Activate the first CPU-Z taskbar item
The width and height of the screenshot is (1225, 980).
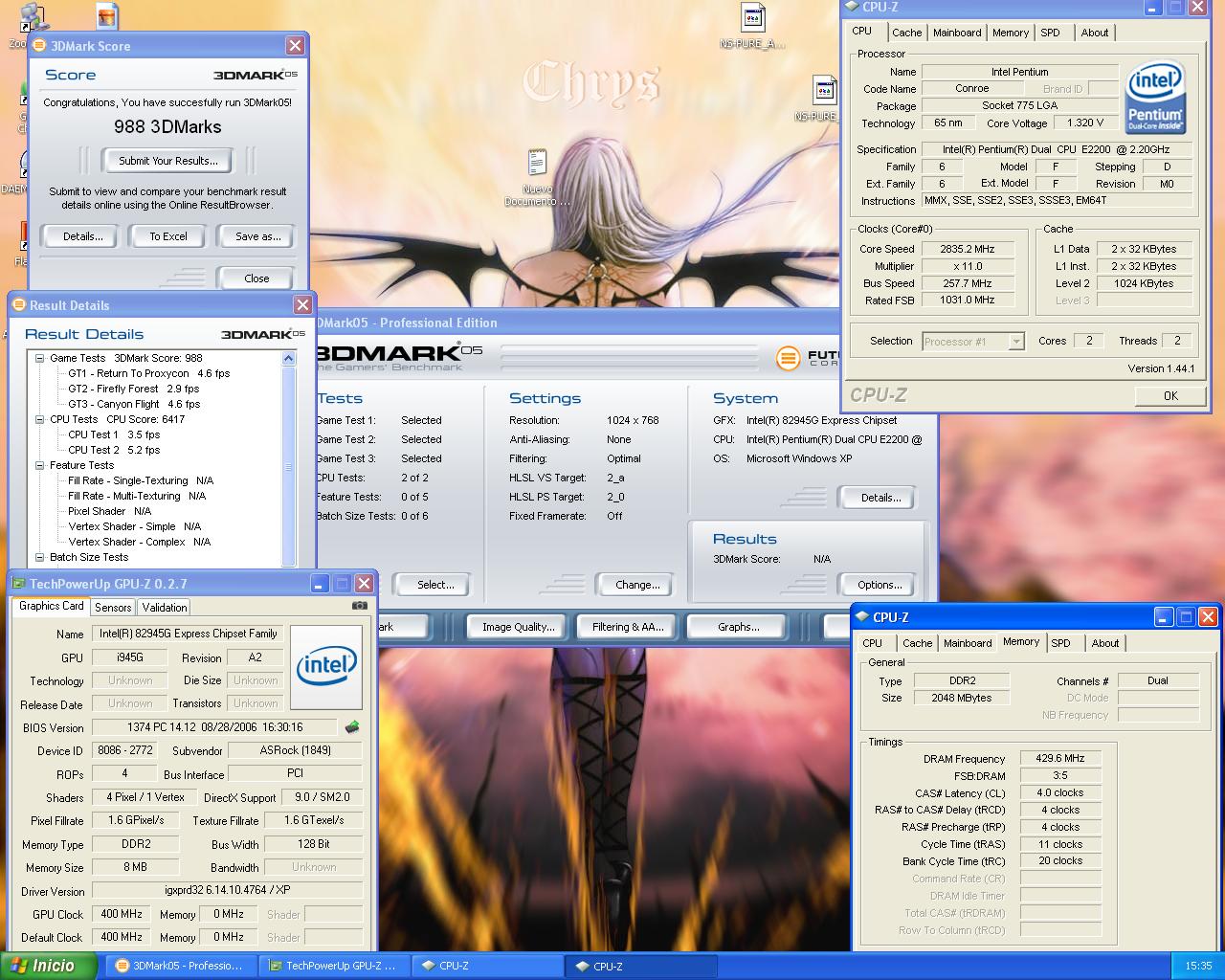pos(487,966)
